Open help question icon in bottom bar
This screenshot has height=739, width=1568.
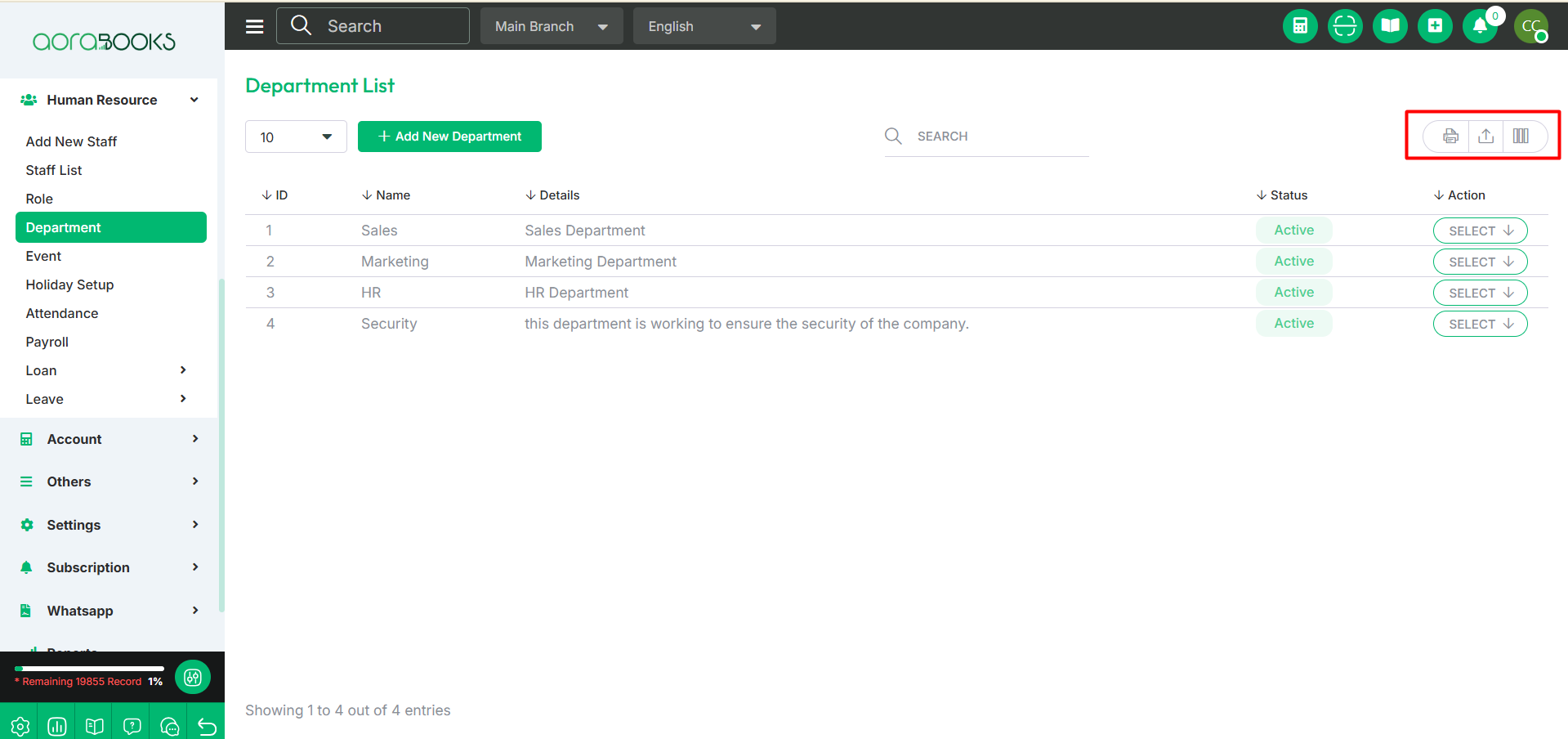132,726
